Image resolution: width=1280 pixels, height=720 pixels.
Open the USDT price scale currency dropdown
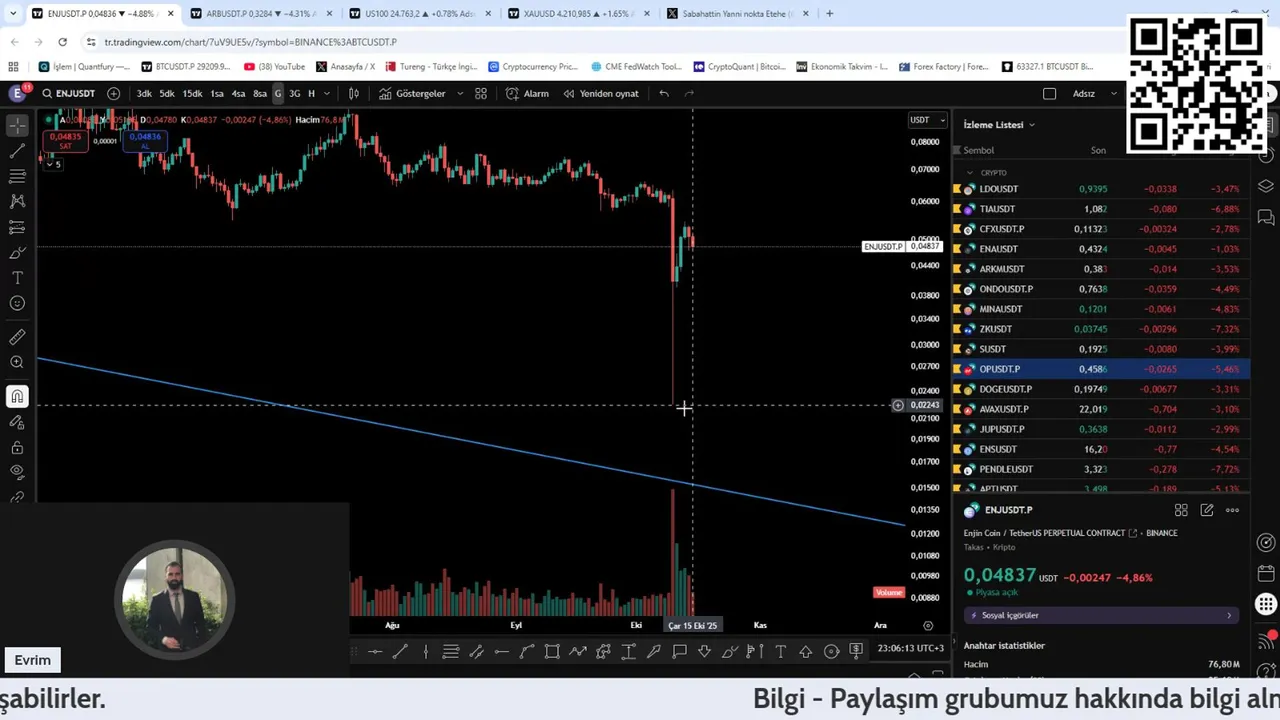coord(927,120)
